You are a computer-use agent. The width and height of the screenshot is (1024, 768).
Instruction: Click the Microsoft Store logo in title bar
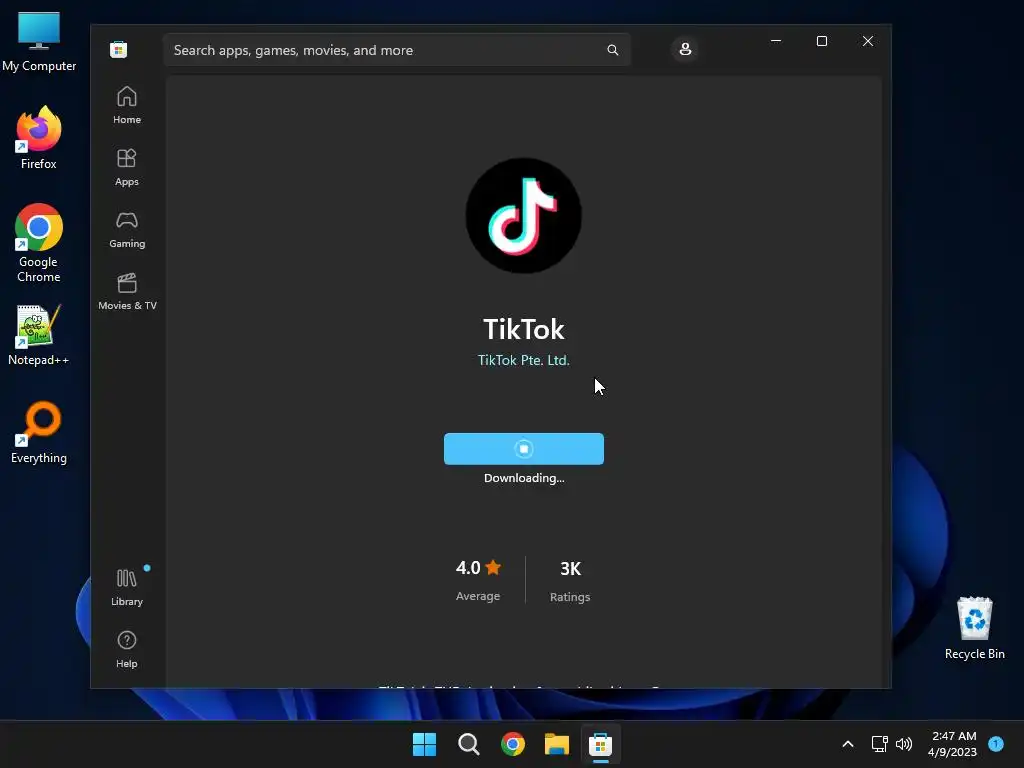tap(118, 50)
